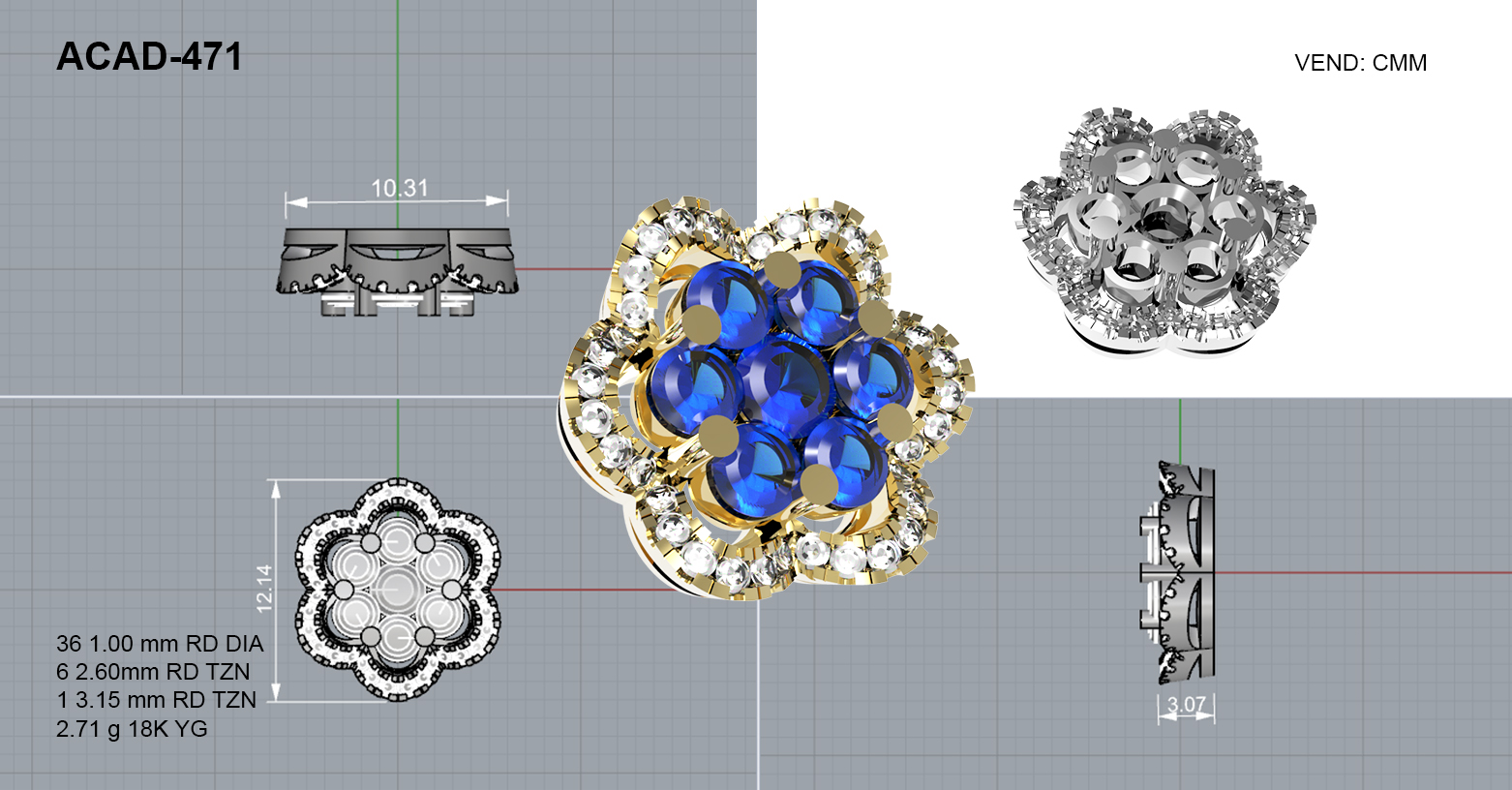Click the front elevation wireframe view

click(x=398, y=272)
